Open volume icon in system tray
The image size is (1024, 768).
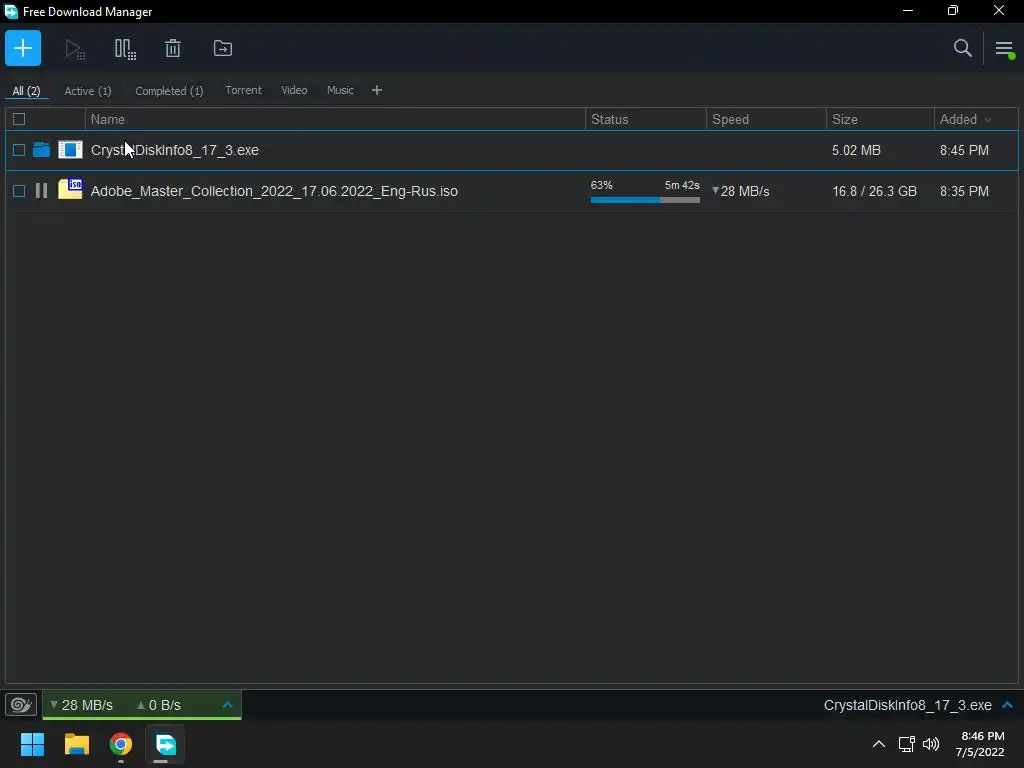pos(931,744)
